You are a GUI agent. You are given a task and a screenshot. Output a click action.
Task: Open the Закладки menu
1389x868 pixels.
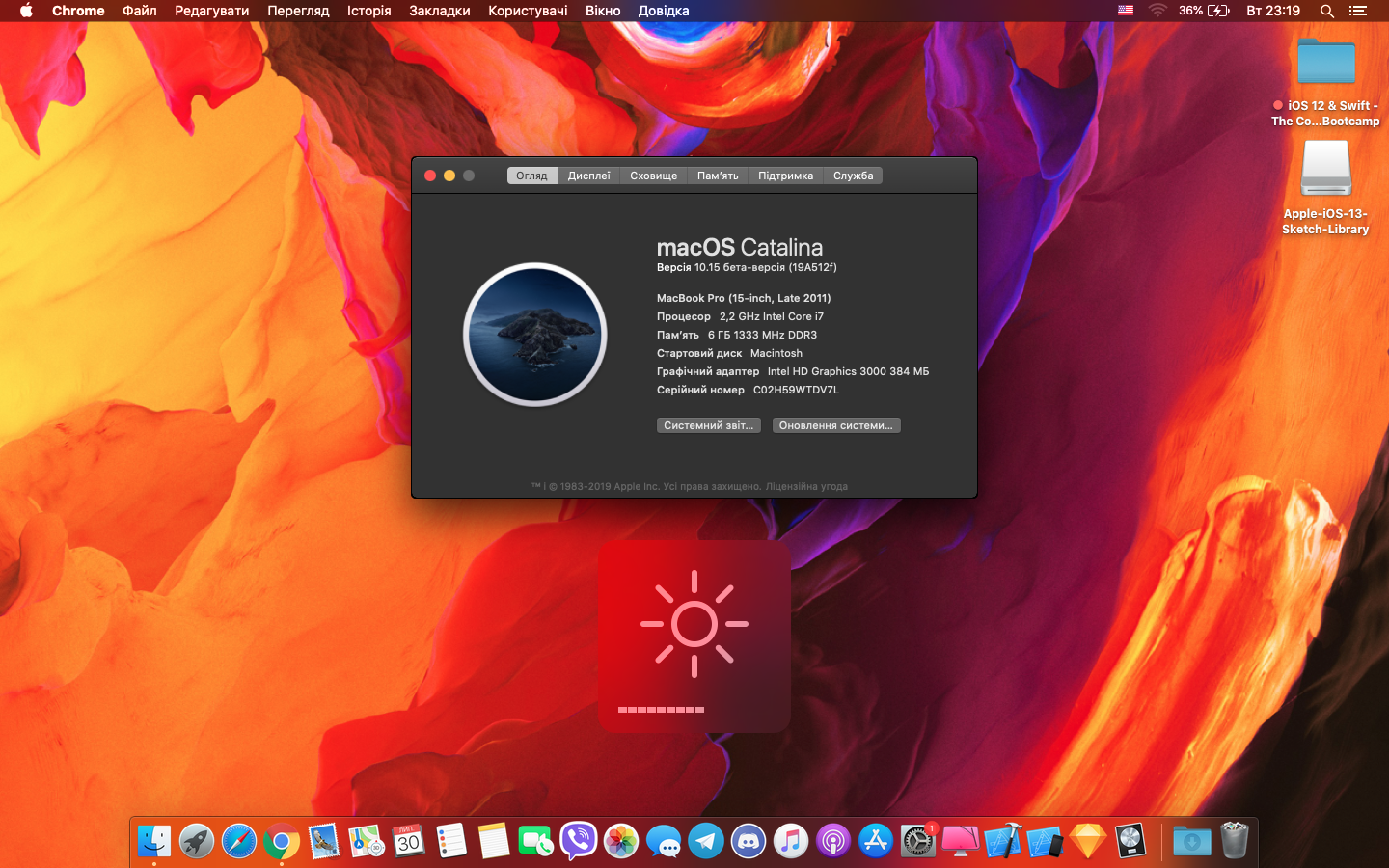440,11
